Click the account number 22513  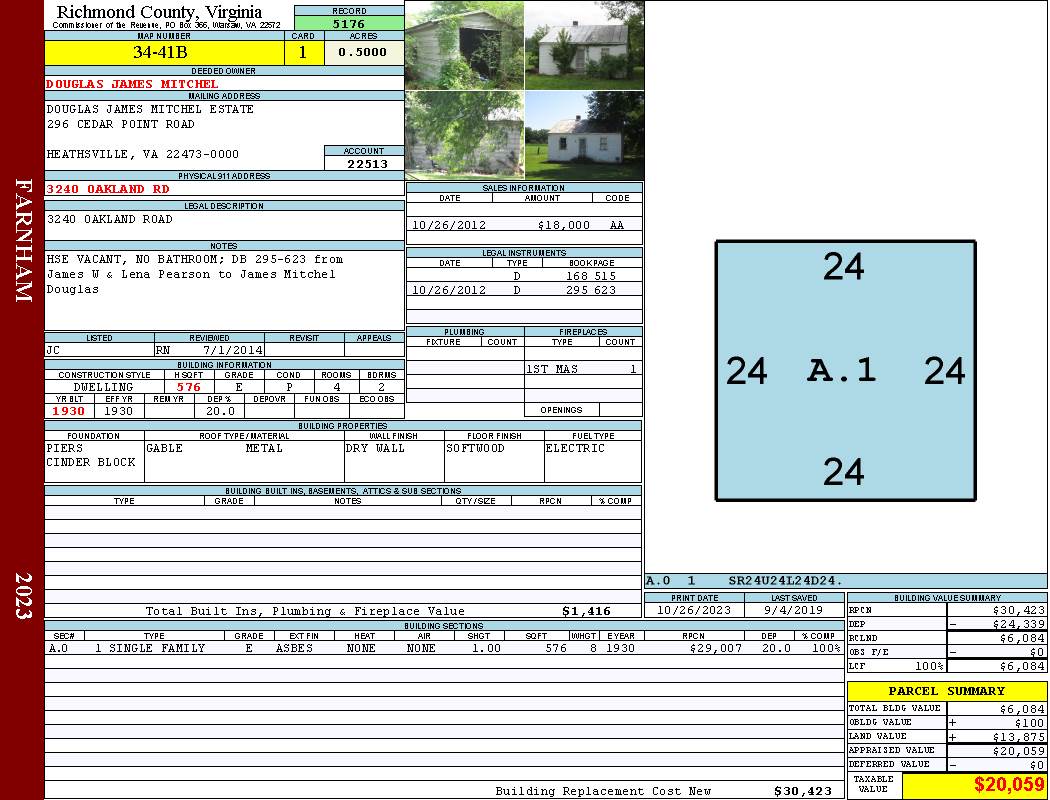(x=366, y=164)
